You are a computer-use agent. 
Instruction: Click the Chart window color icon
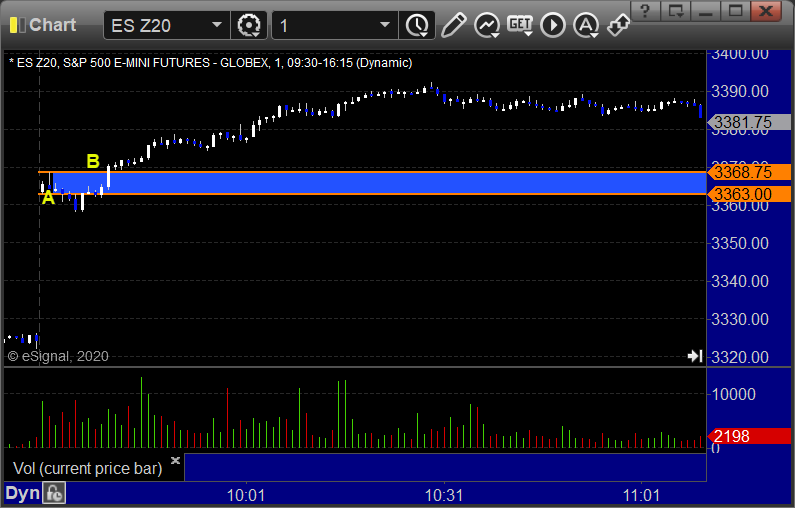(17, 25)
